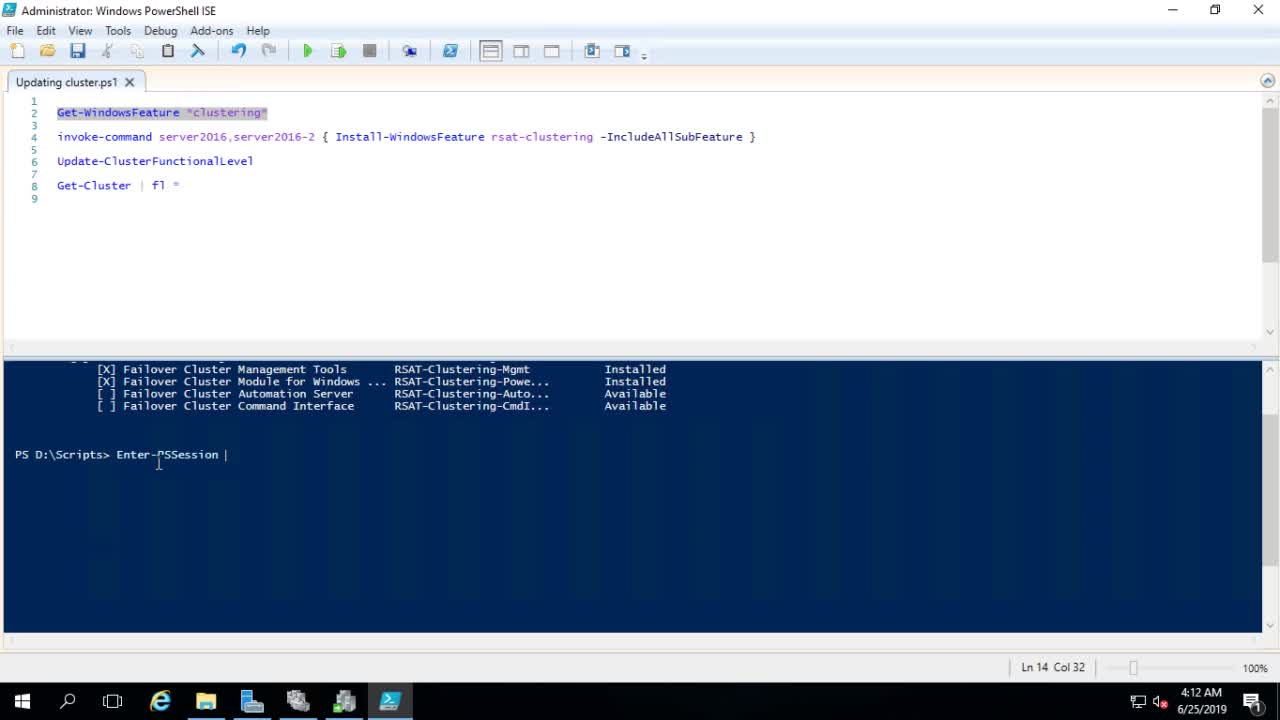
Task: Open a script file with the folder icon
Action: pos(47,51)
